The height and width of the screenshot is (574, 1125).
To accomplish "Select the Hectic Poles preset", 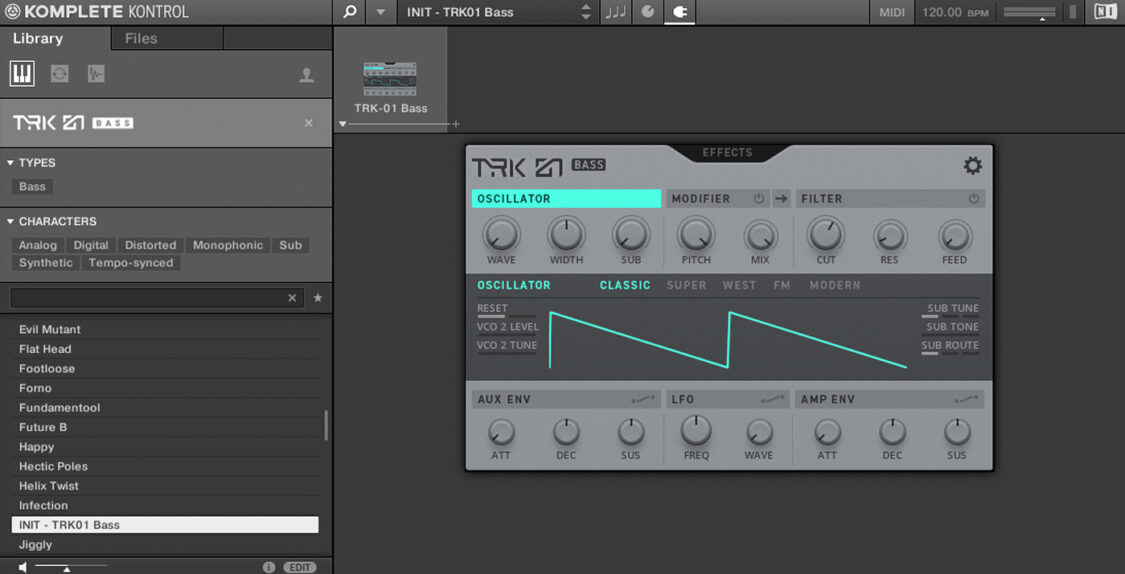I will [x=165, y=466].
